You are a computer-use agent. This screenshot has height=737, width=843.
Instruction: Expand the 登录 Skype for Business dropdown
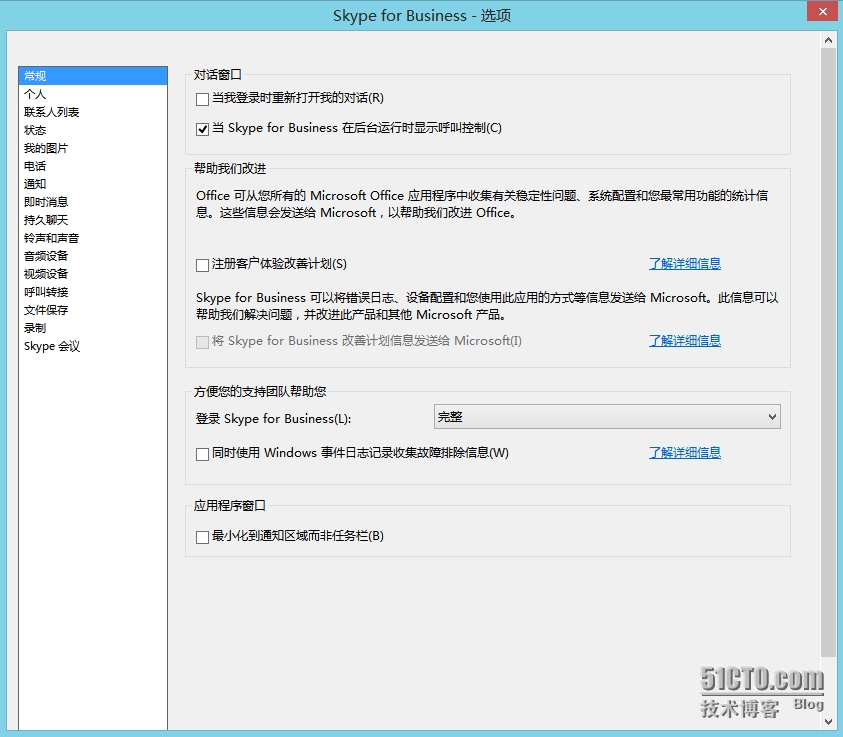(607, 417)
